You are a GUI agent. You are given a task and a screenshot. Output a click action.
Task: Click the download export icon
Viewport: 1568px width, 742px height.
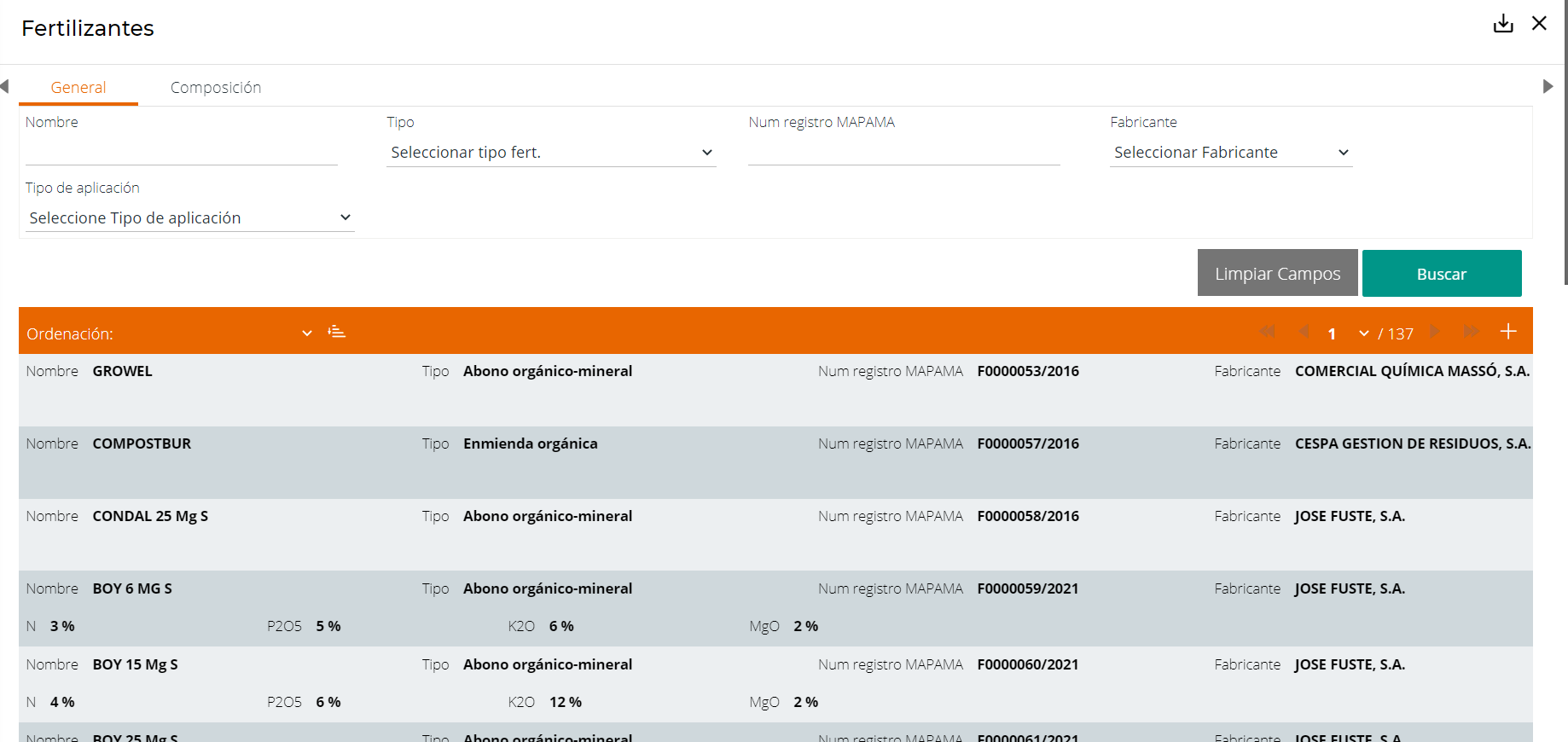point(1502,24)
